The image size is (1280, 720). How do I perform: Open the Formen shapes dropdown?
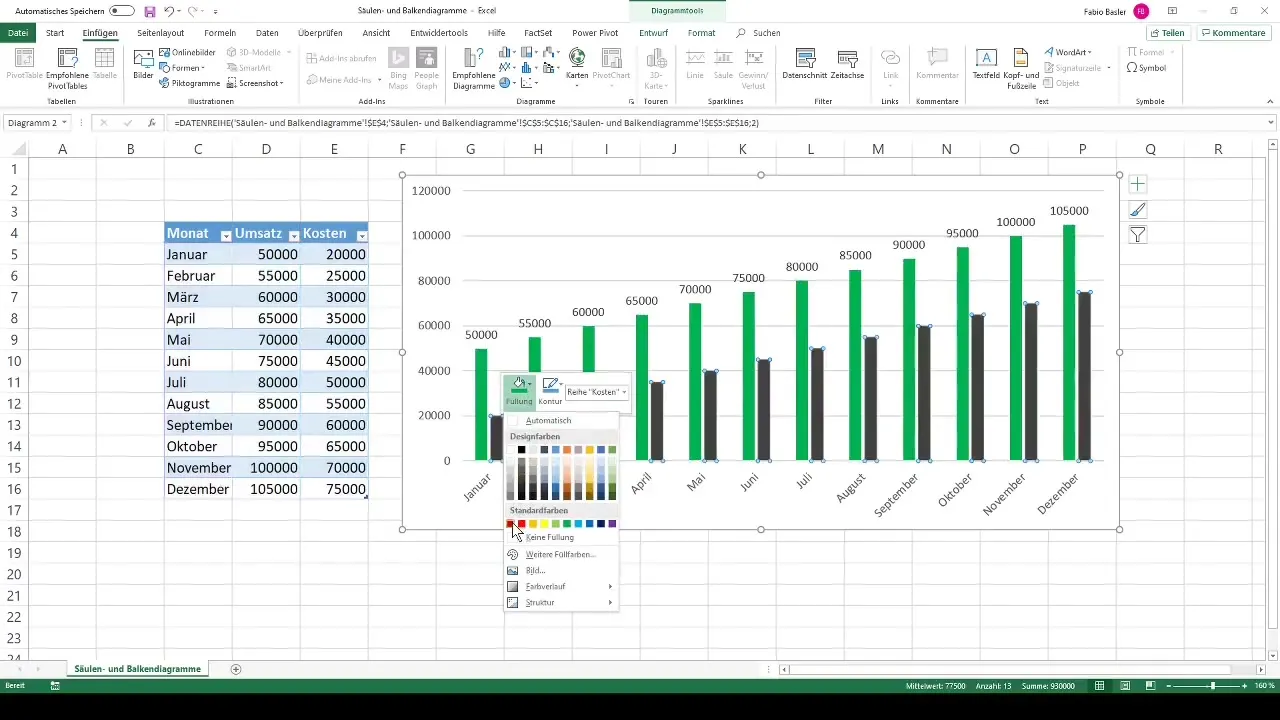tap(182, 68)
